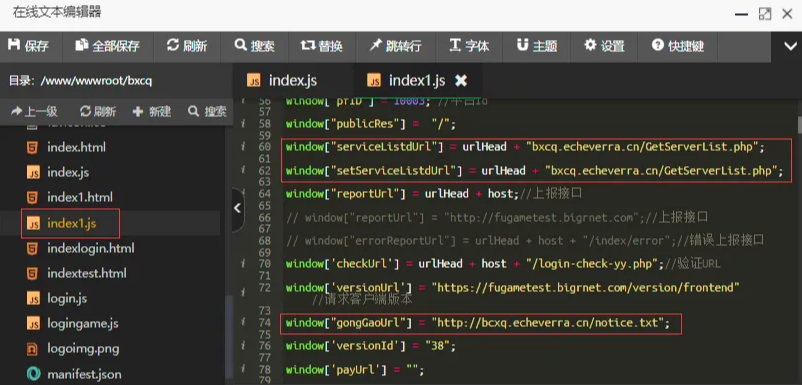Click the 保存 save toolbar button
802x385 pixels.
pyautogui.click(x=29, y=46)
